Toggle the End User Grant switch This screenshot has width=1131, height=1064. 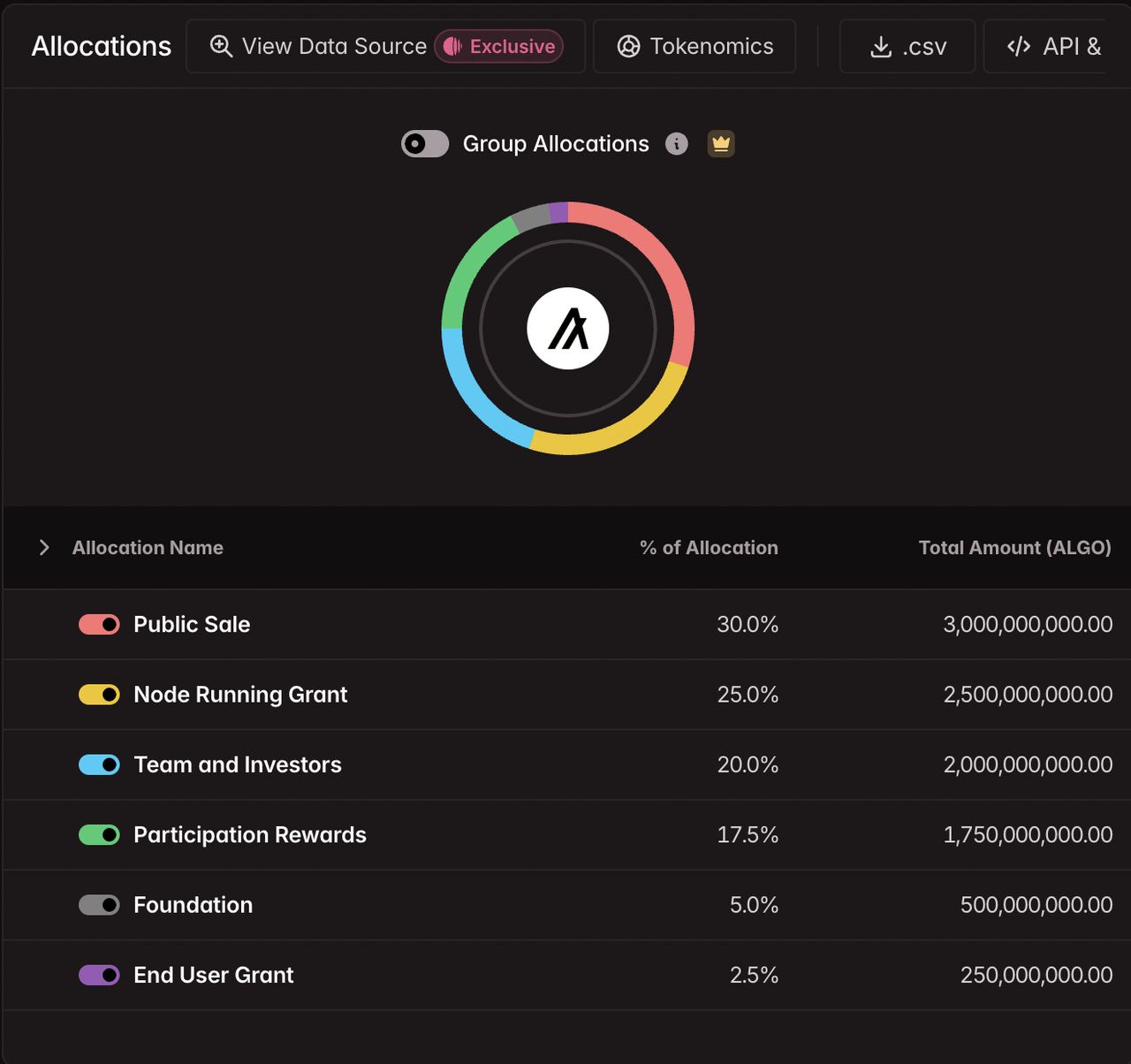click(x=99, y=975)
